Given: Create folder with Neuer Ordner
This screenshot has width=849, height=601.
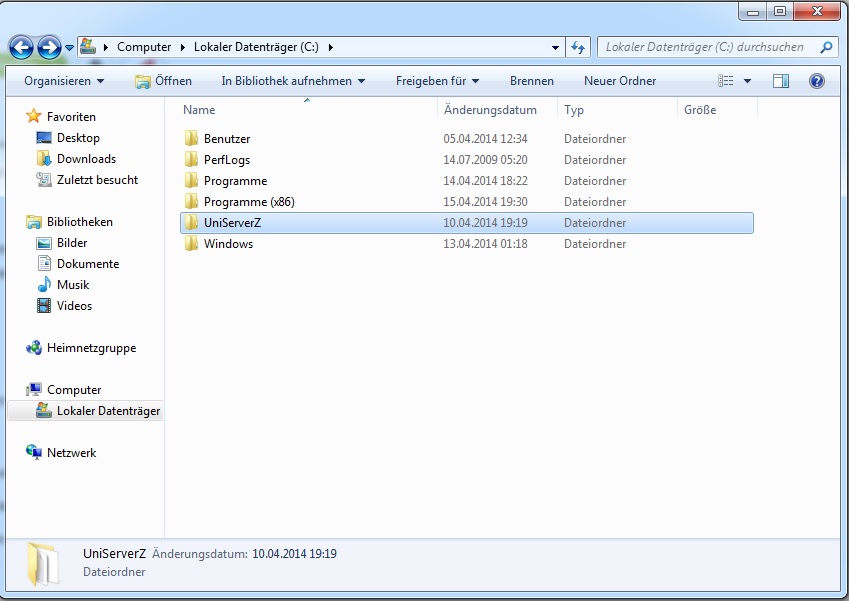Looking at the screenshot, I should point(620,81).
